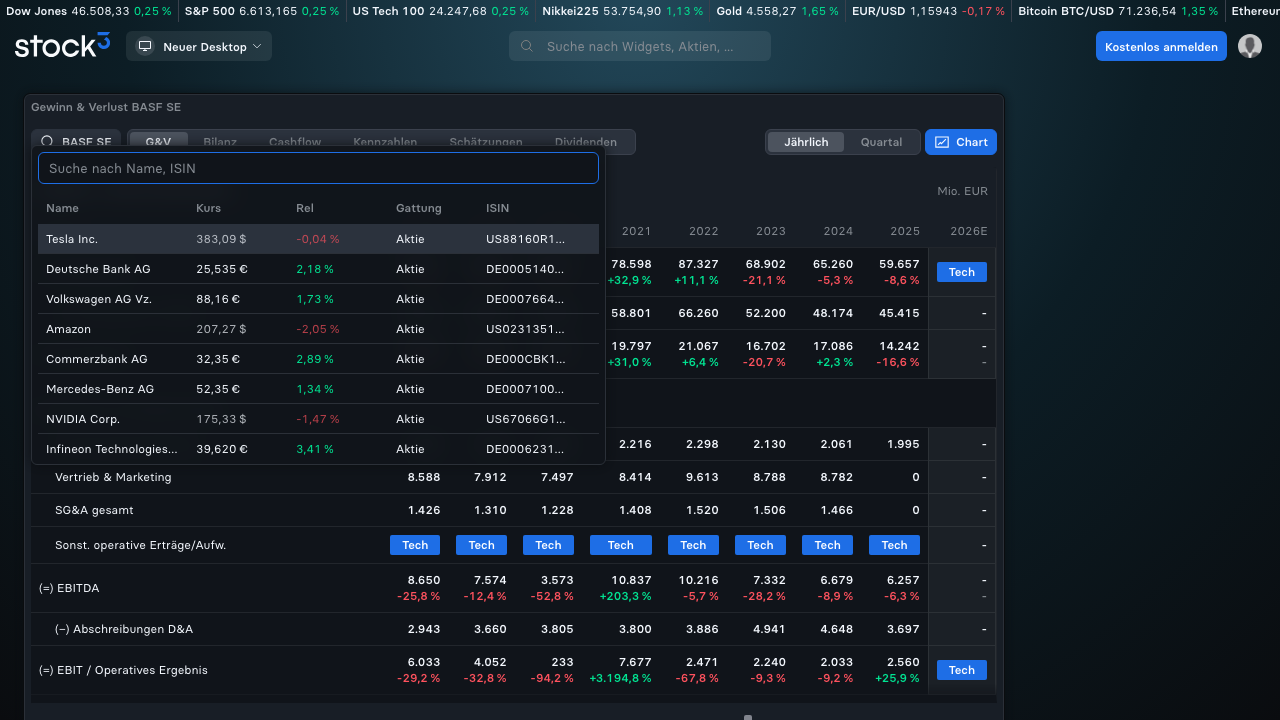Click the 'Mio. EUR' unit label
The width and height of the screenshot is (1280, 720).
pyautogui.click(x=962, y=191)
